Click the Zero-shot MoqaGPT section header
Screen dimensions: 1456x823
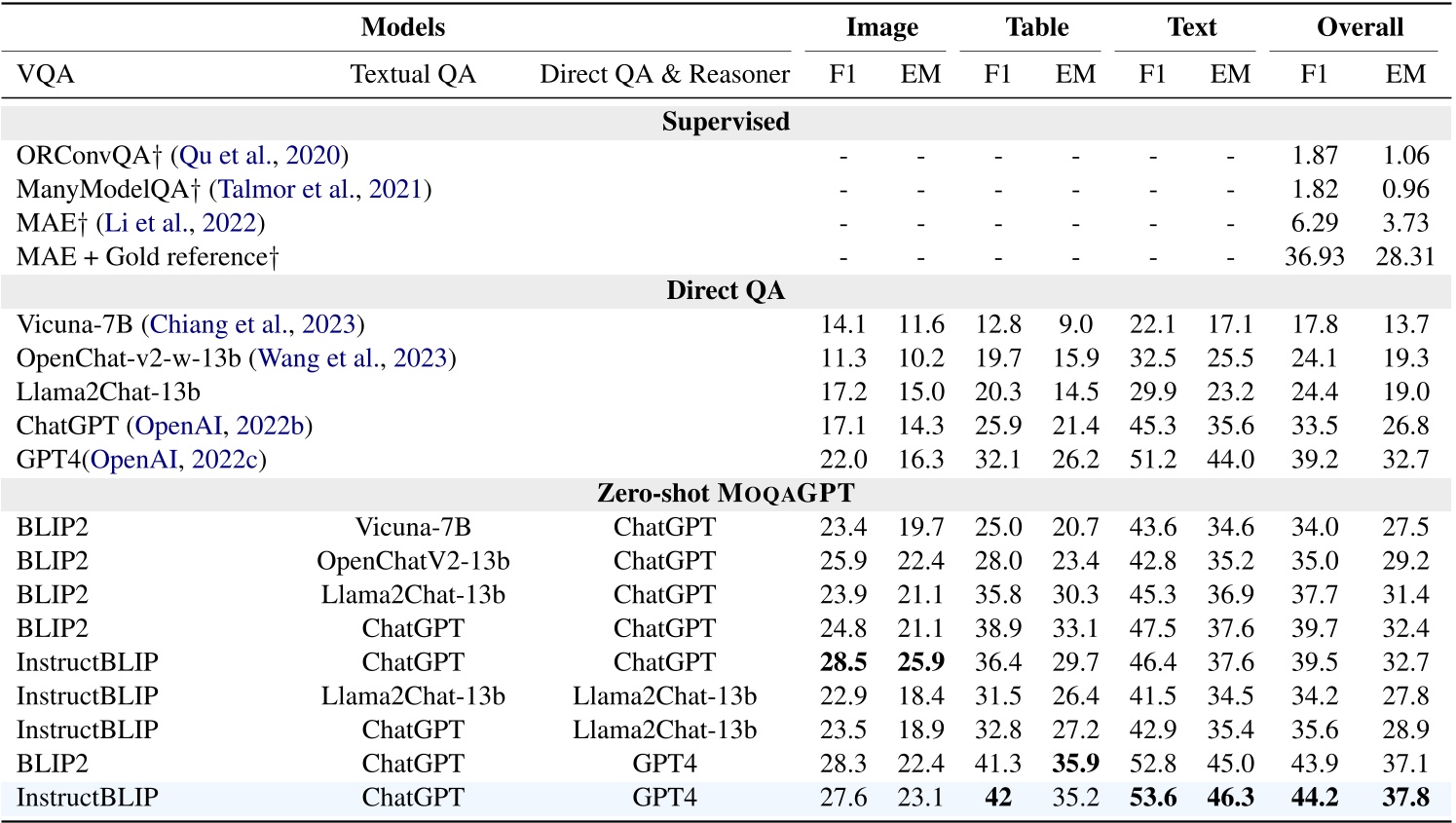click(726, 493)
